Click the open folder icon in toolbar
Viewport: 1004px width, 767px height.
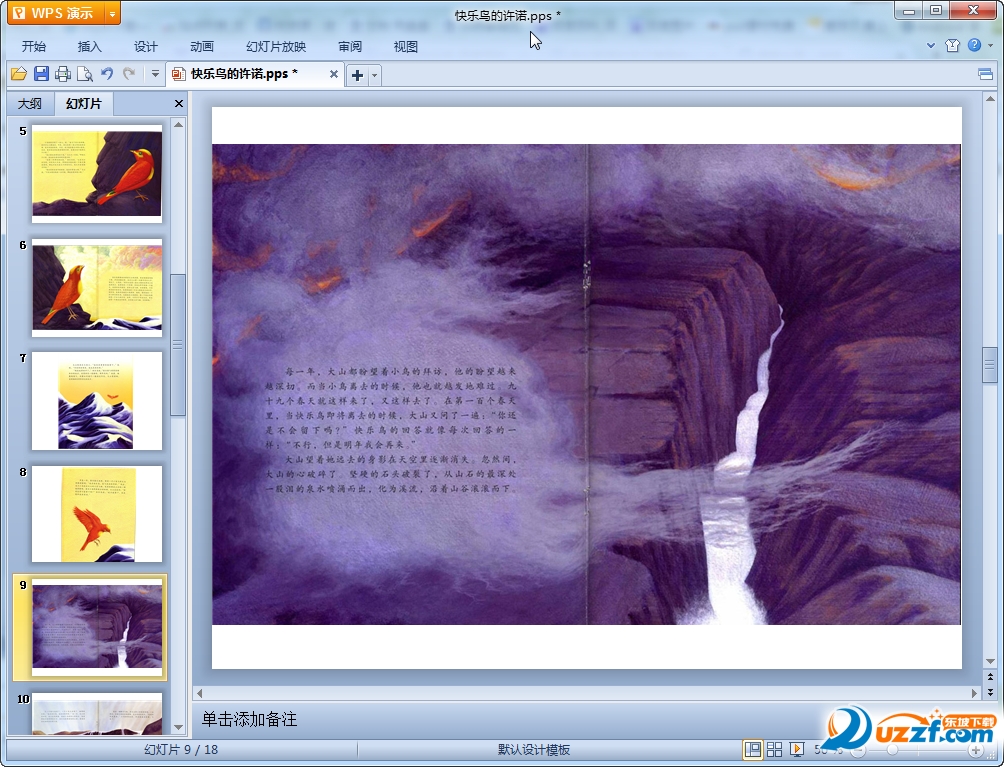coord(19,74)
